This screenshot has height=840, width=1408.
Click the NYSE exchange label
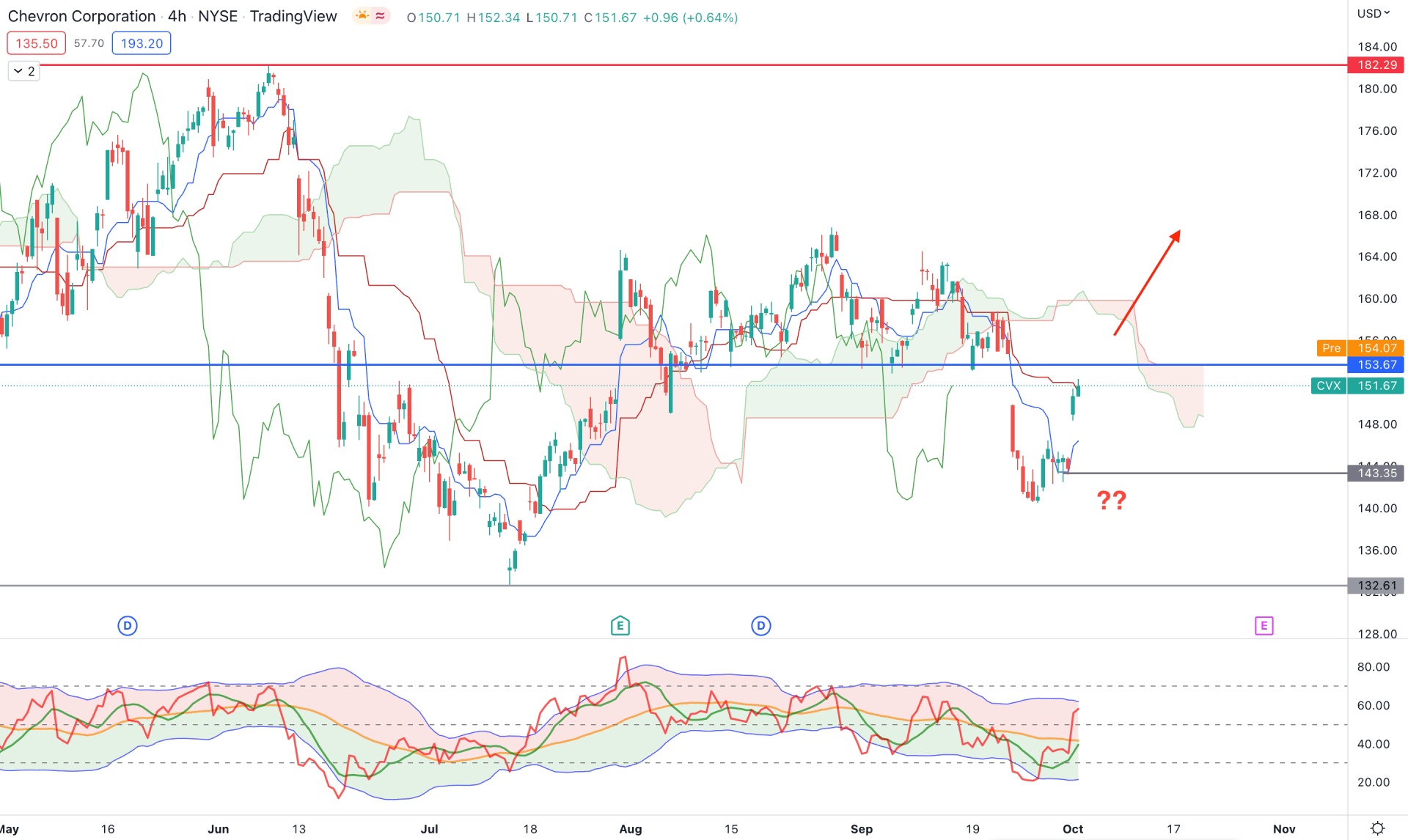(218, 16)
